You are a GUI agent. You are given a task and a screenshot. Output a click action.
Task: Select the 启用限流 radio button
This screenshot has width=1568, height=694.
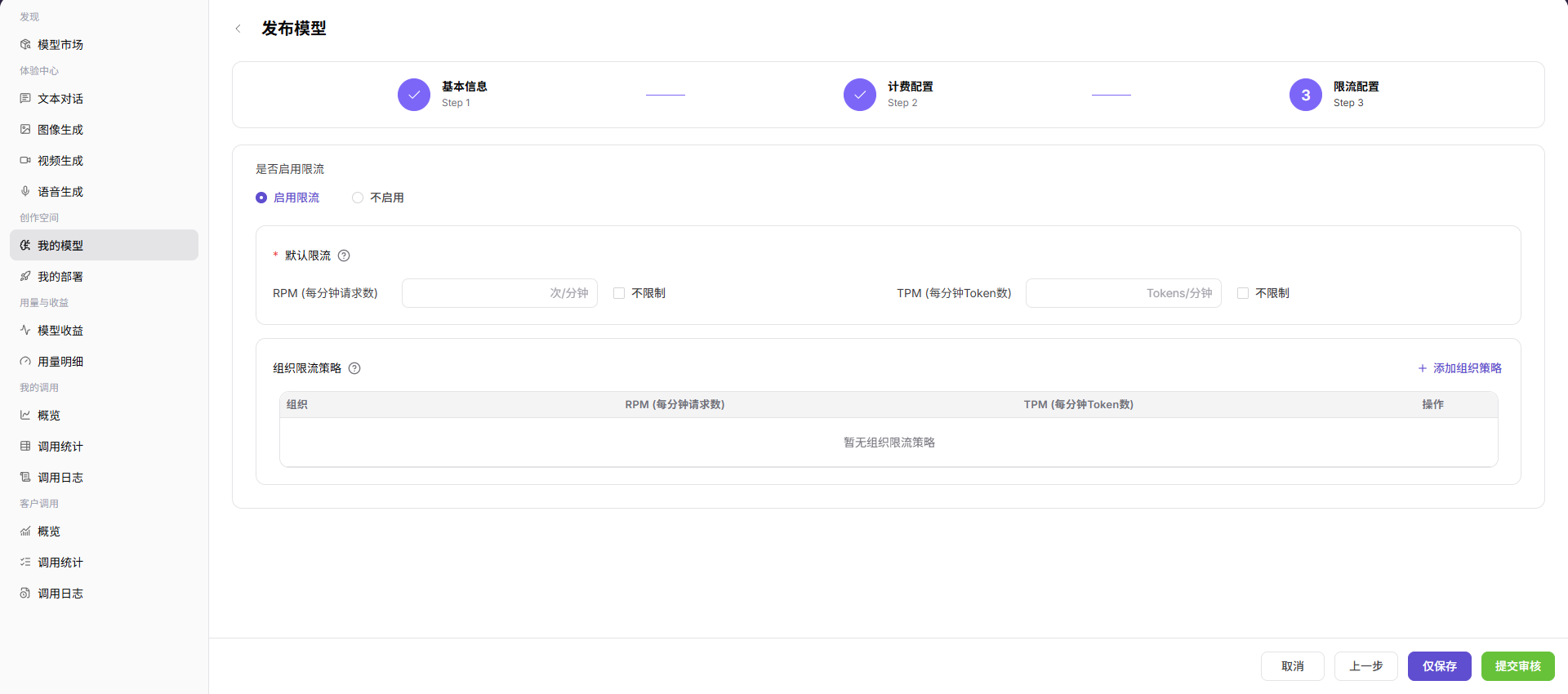(261, 198)
